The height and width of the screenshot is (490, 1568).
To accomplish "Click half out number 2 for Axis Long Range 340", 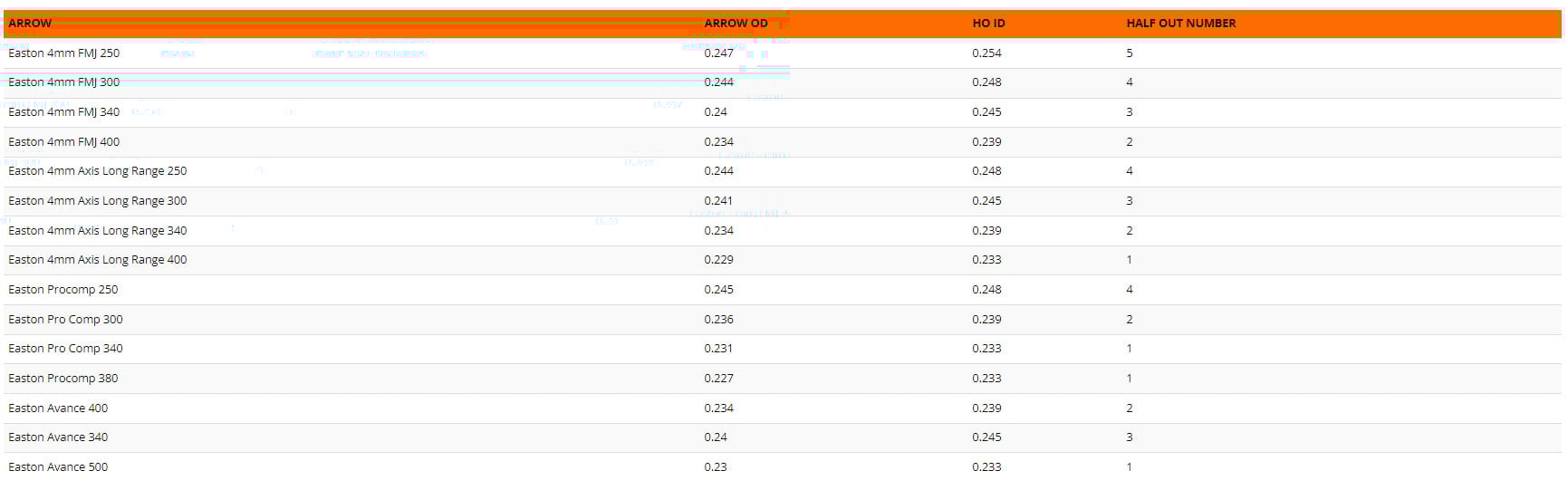I will [x=1130, y=231].
